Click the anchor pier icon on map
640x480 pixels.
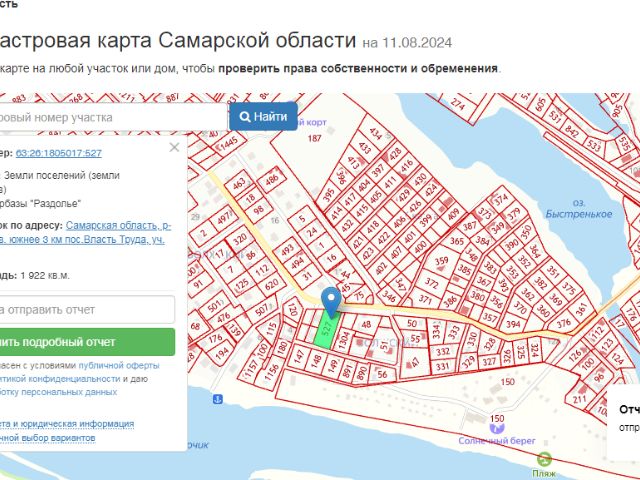coord(218,399)
